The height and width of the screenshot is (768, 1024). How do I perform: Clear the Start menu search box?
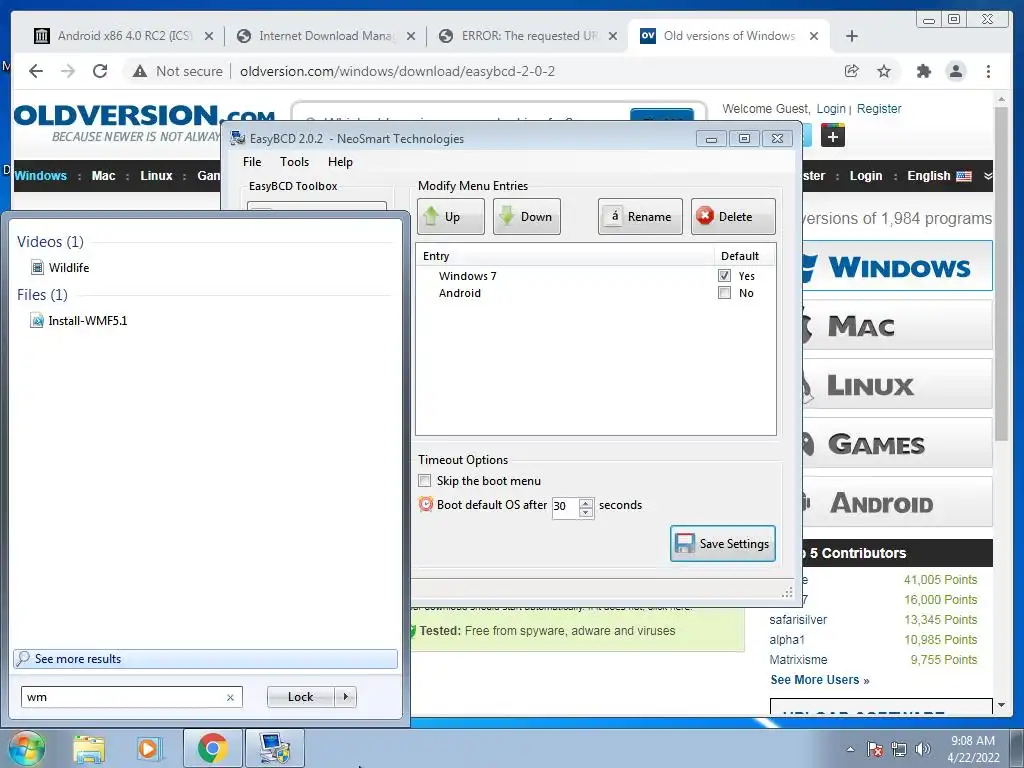tap(231, 697)
